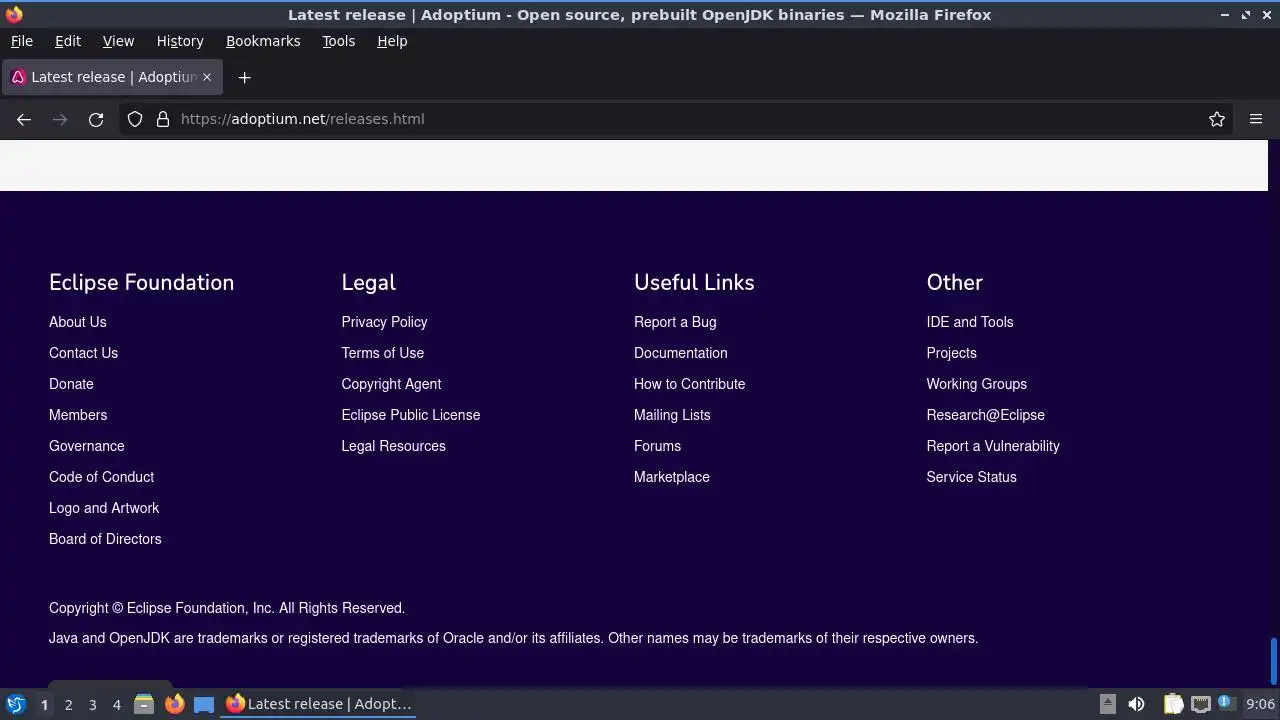1280x720 pixels.
Task: Open the Contact Us link
Action: click(x=83, y=353)
